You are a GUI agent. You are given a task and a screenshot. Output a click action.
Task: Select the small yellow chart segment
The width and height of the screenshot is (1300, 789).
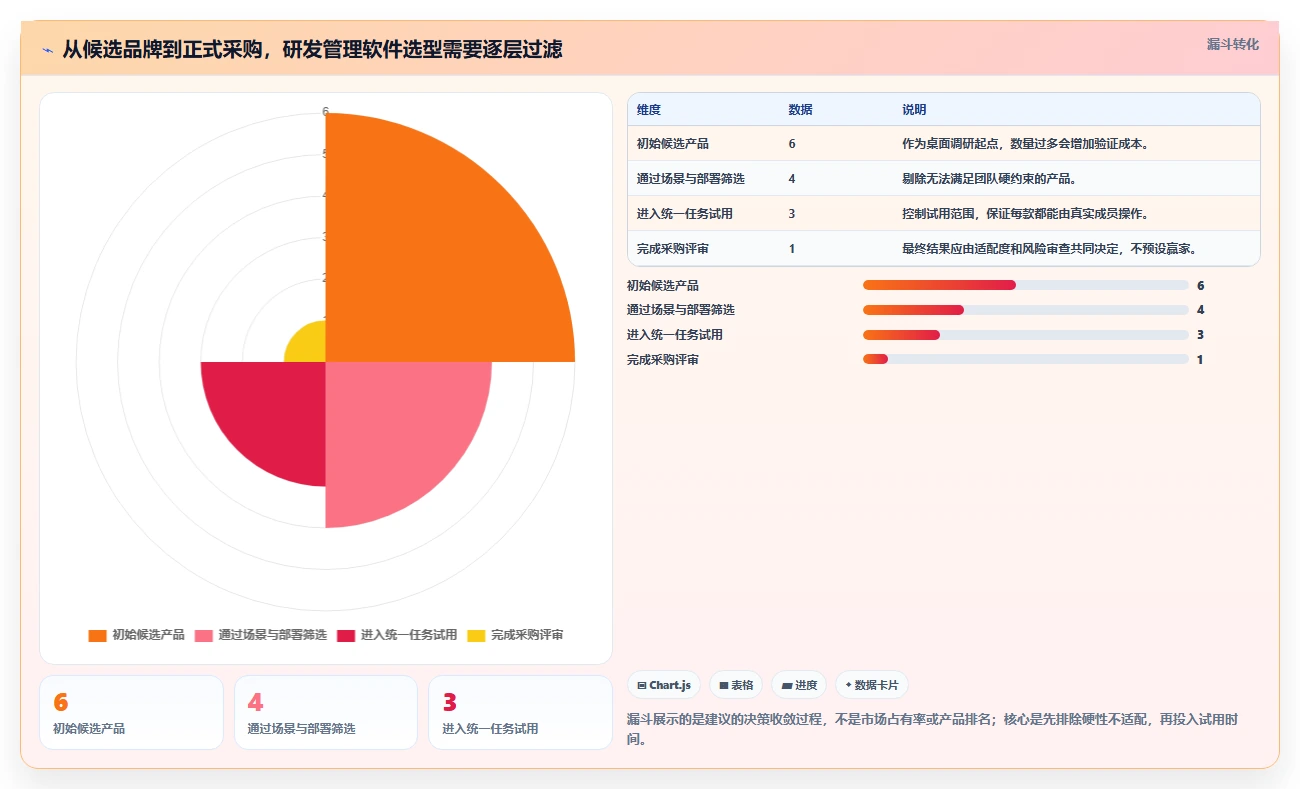pos(310,346)
